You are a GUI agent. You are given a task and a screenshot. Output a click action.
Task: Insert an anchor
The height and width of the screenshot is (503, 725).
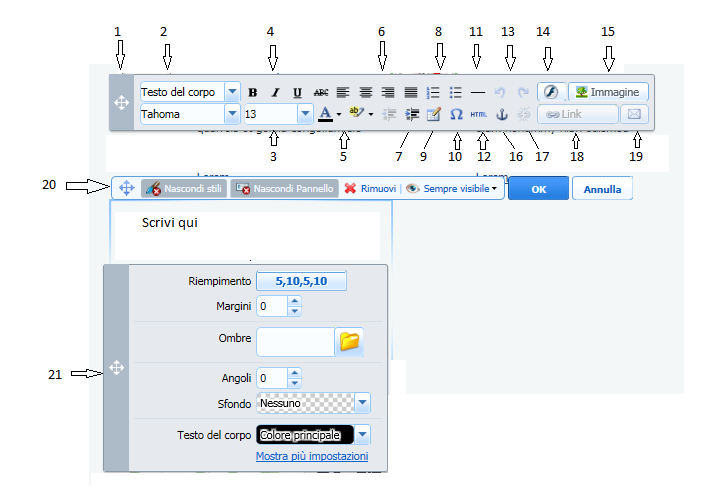click(503, 114)
